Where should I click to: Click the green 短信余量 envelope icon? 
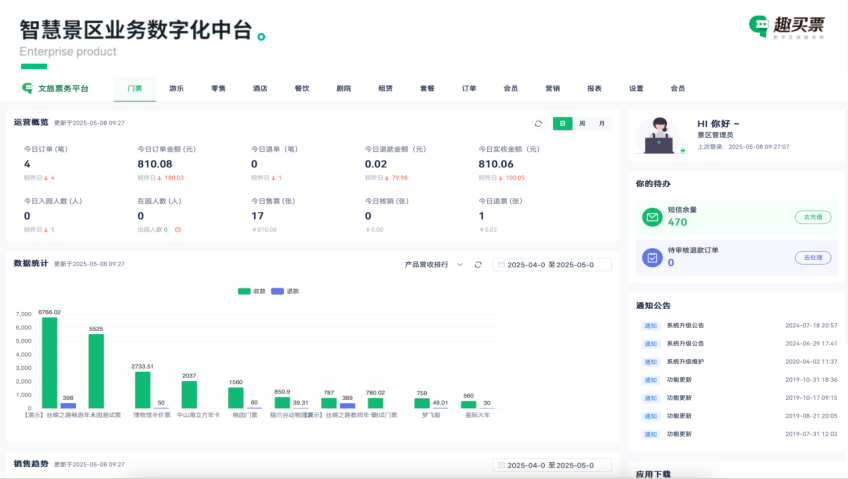point(652,216)
